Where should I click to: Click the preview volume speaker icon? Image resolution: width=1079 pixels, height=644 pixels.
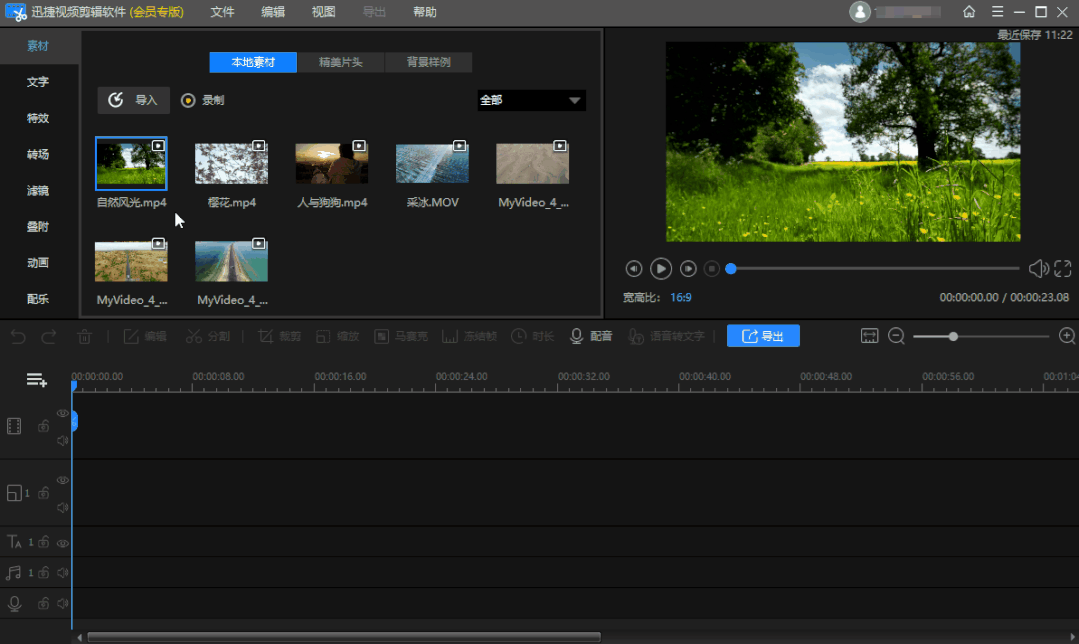1038,268
